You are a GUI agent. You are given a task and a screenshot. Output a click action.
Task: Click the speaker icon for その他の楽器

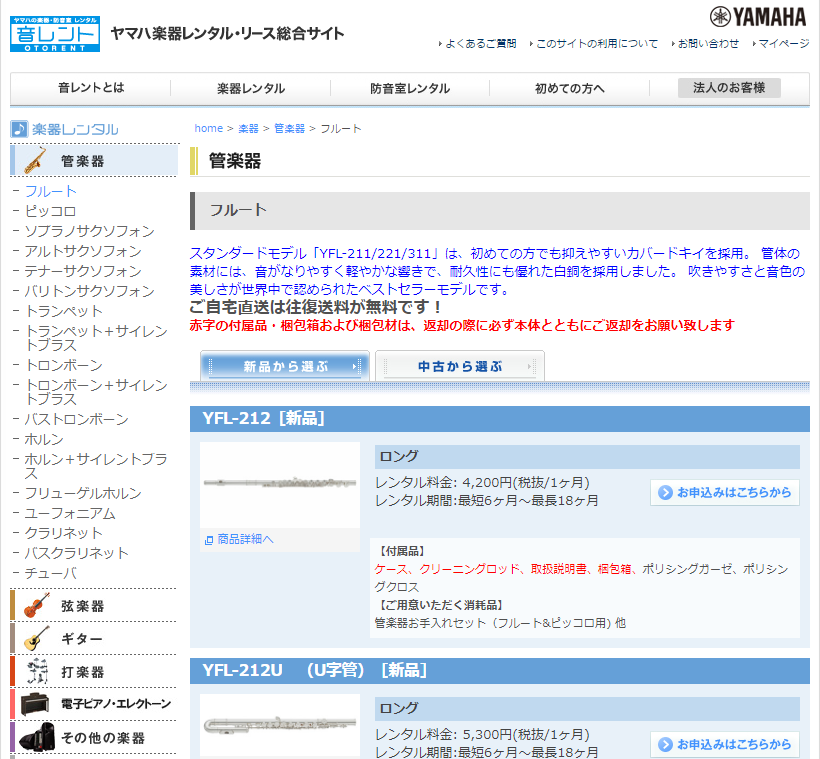point(37,737)
